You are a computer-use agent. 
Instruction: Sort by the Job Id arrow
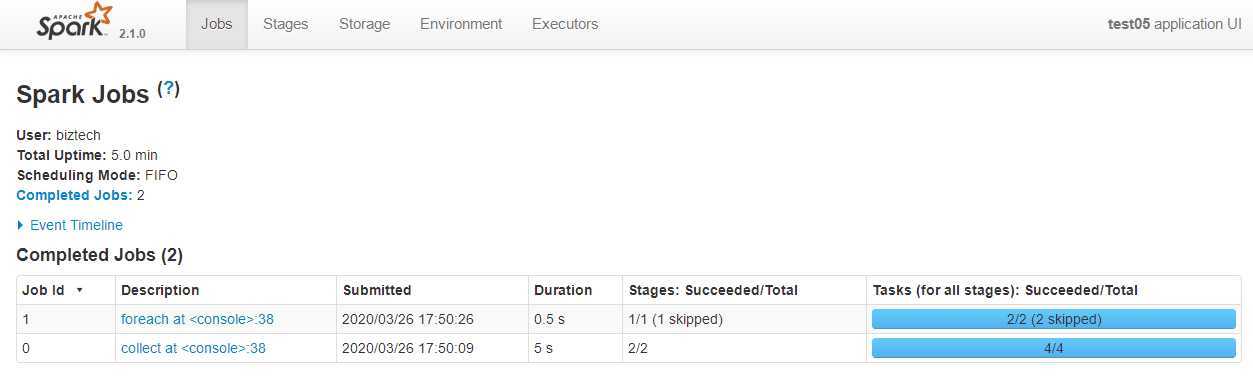click(80, 290)
